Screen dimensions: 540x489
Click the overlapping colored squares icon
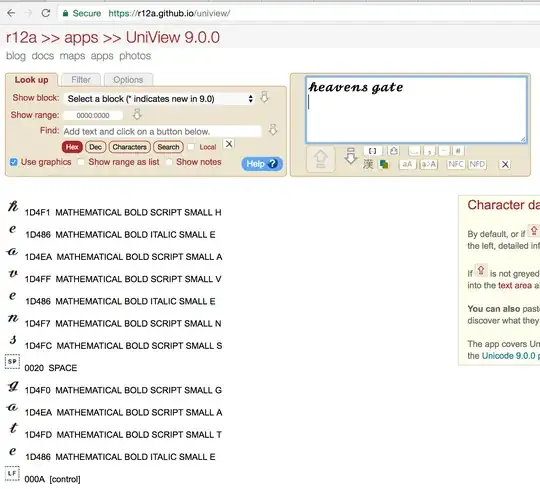(384, 164)
